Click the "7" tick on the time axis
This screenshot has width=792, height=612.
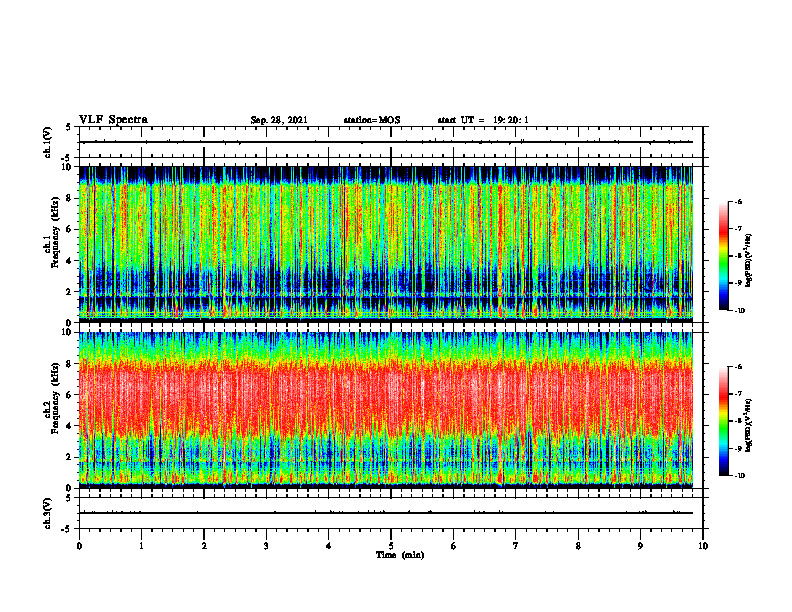point(516,546)
